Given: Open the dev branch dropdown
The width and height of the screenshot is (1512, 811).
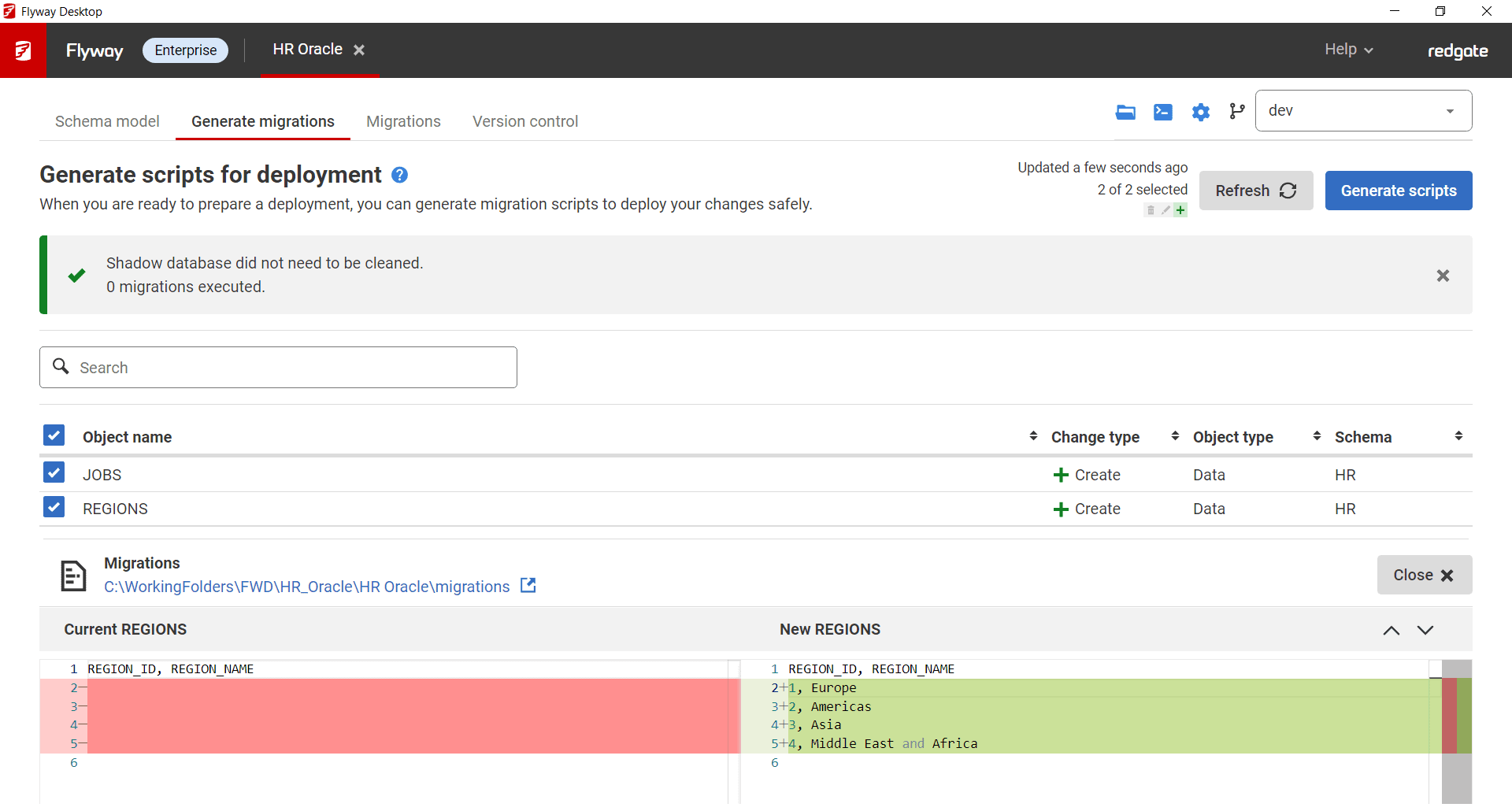Looking at the screenshot, I should pos(1363,111).
